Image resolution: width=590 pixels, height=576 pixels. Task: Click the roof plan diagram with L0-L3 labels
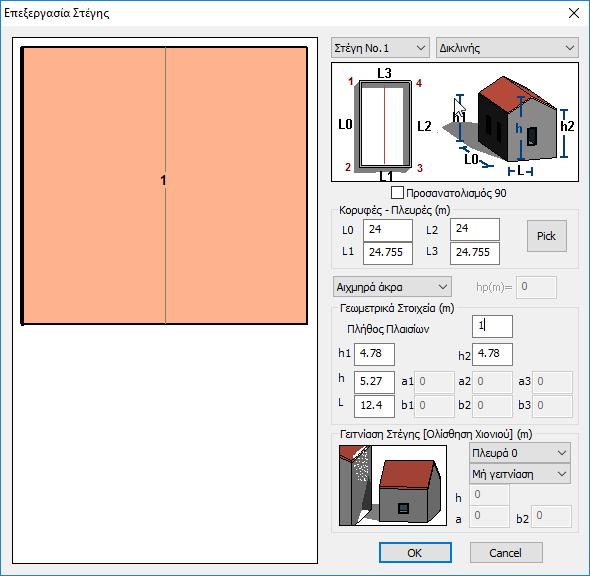coord(385,123)
